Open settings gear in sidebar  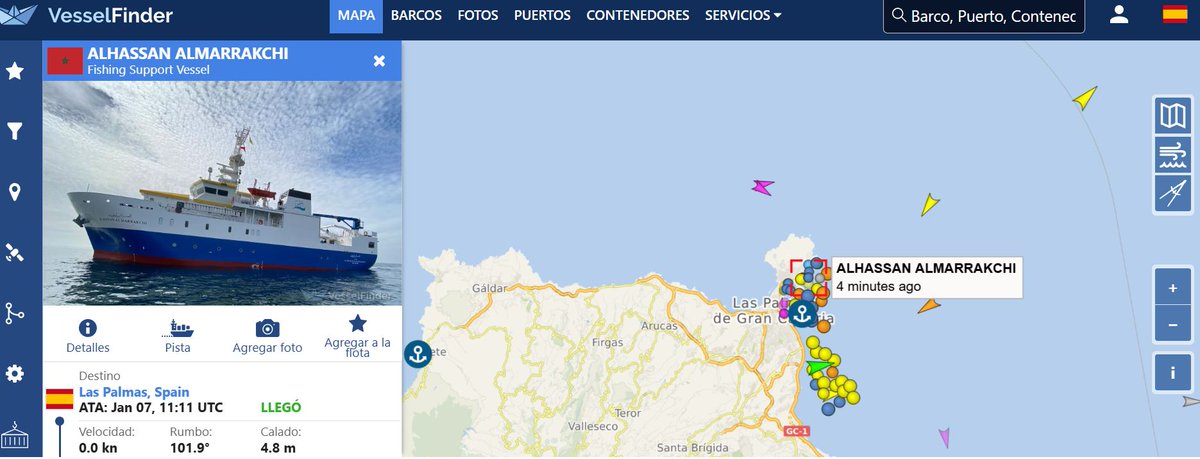pos(15,374)
